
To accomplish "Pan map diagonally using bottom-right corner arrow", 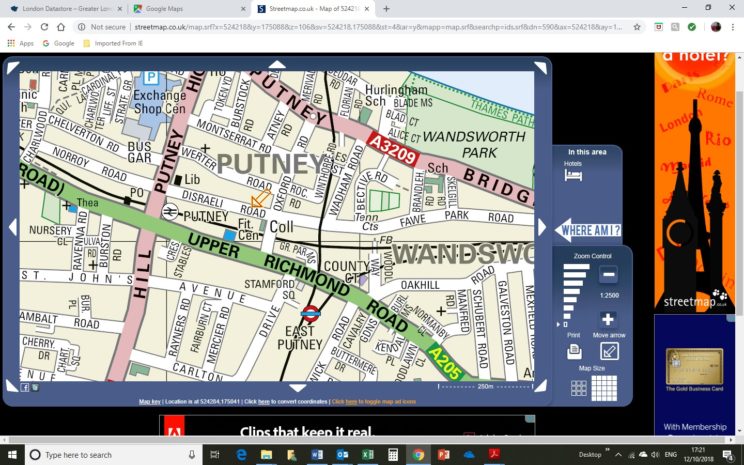I will (541, 385).
